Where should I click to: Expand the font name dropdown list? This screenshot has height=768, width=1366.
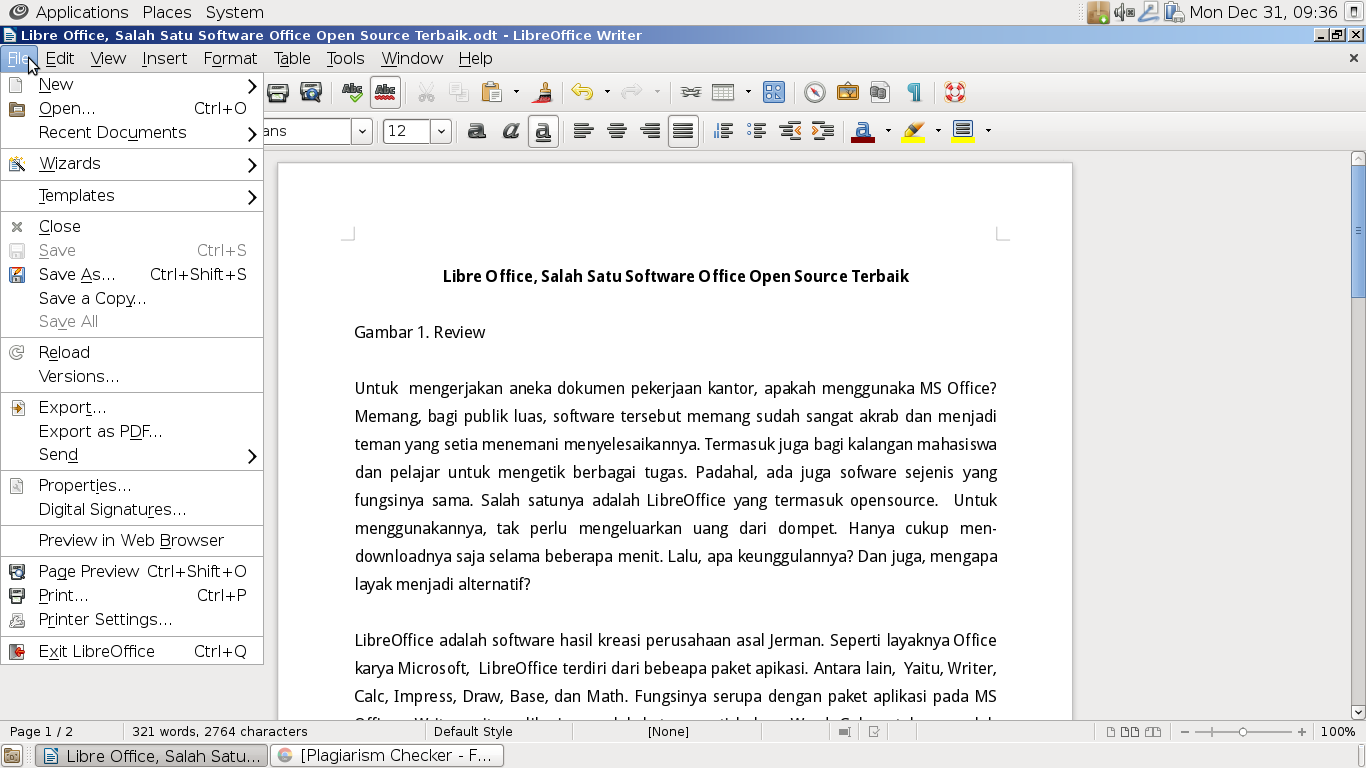point(362,131)
